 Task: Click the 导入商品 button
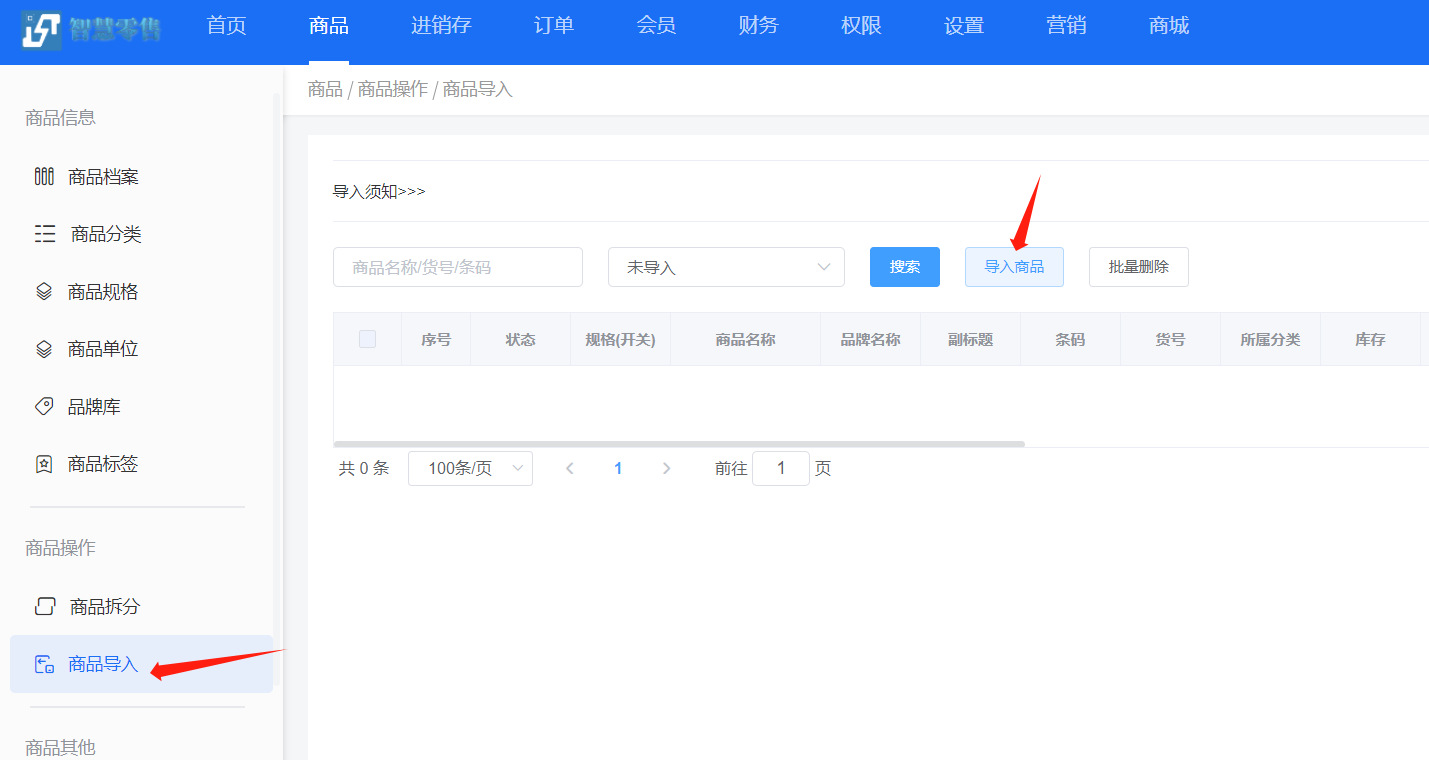(1014, 267)
